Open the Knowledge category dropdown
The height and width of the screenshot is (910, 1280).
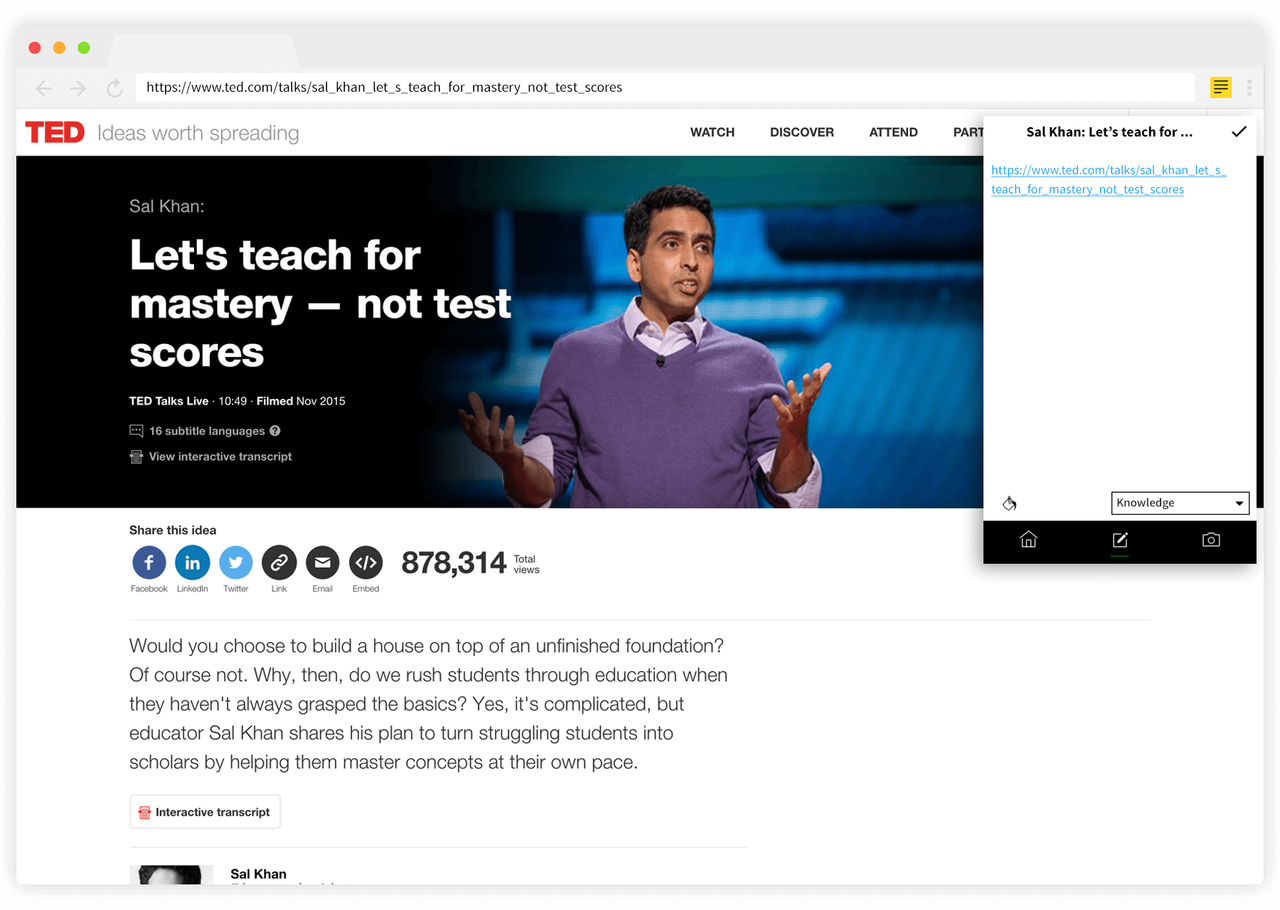pos(1180,503)
